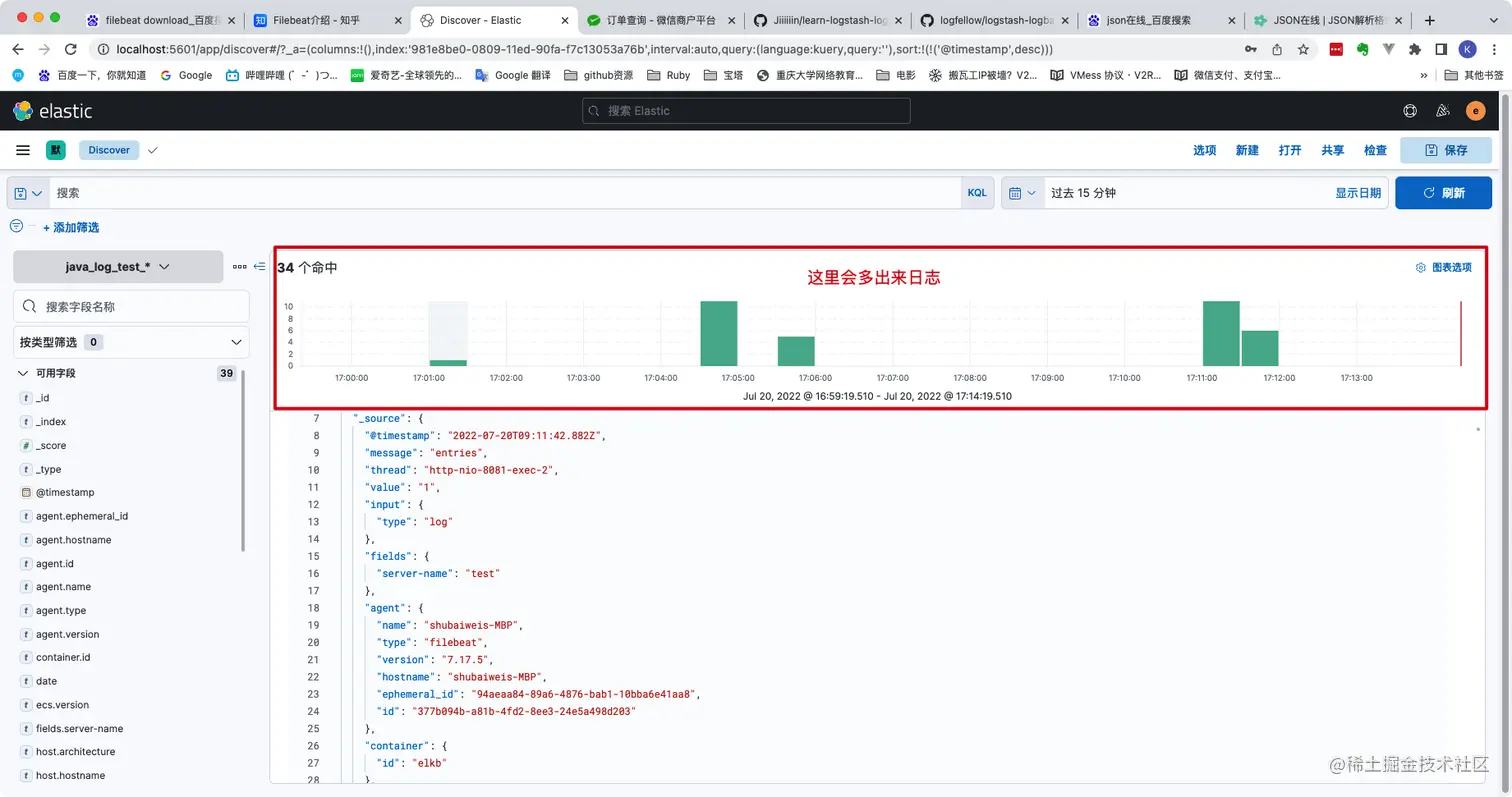Click the orange user avatar 'e'
Viewport: 1512px width, 797px height.
[1475, 111]
